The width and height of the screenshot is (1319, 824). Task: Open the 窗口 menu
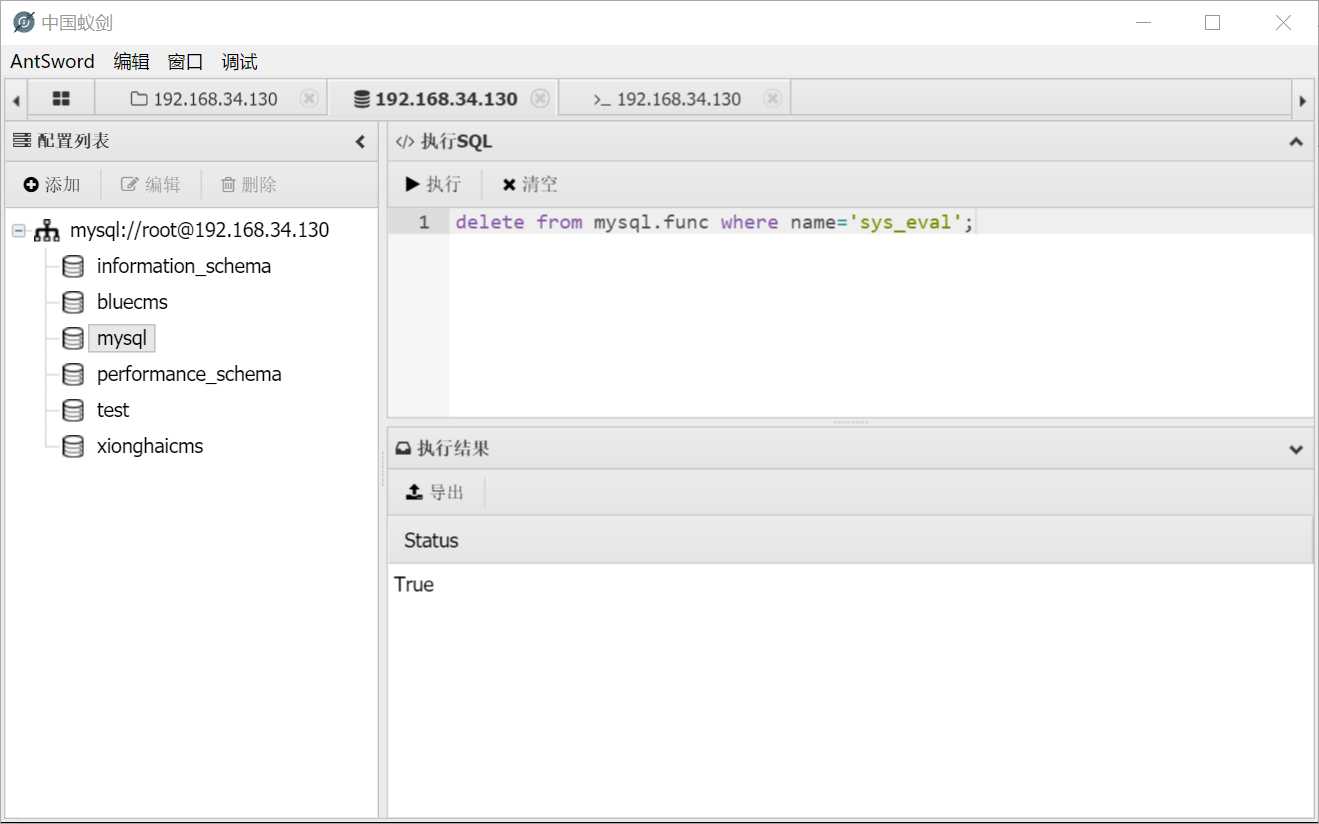(185, 62)
